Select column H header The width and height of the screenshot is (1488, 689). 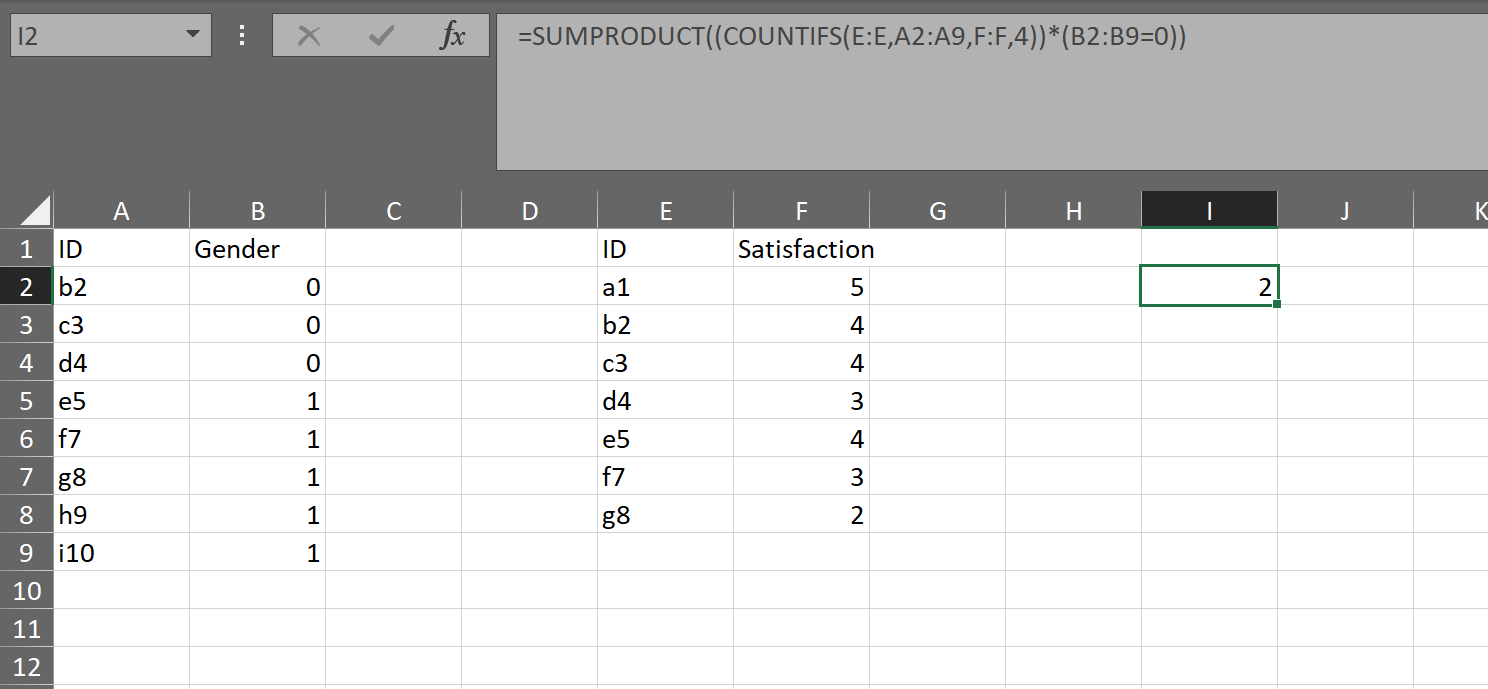pos(1073,211)
